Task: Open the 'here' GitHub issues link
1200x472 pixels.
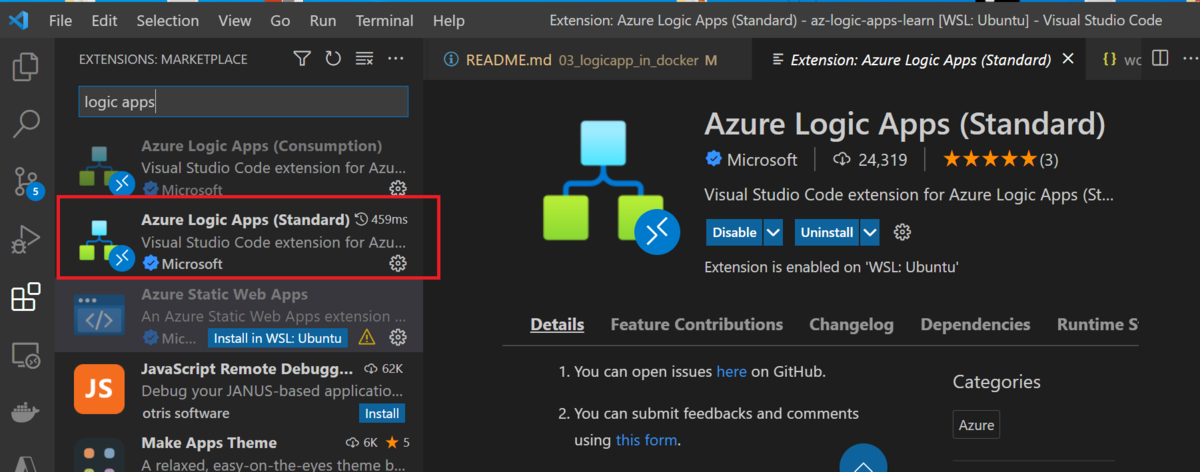Action: (x=731, y=372)
